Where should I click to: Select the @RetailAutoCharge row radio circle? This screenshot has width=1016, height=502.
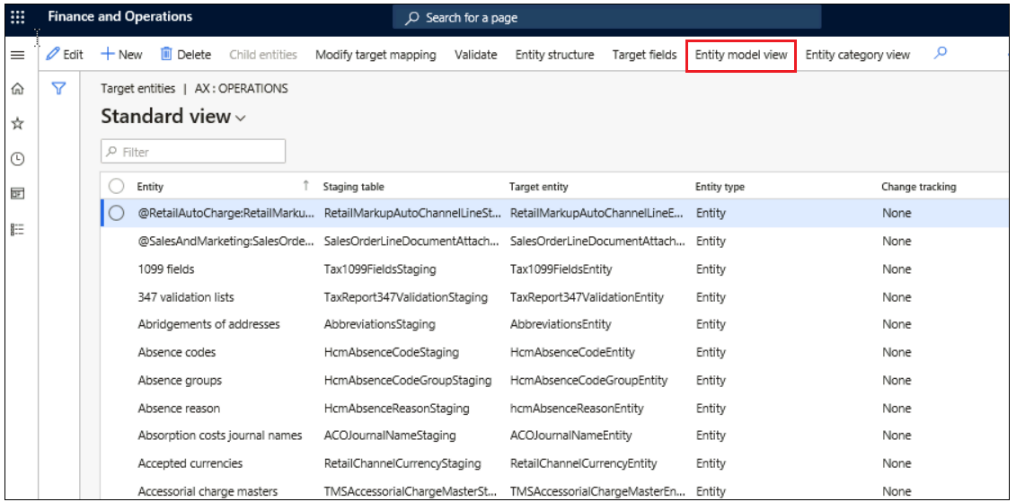coord(116,213)
